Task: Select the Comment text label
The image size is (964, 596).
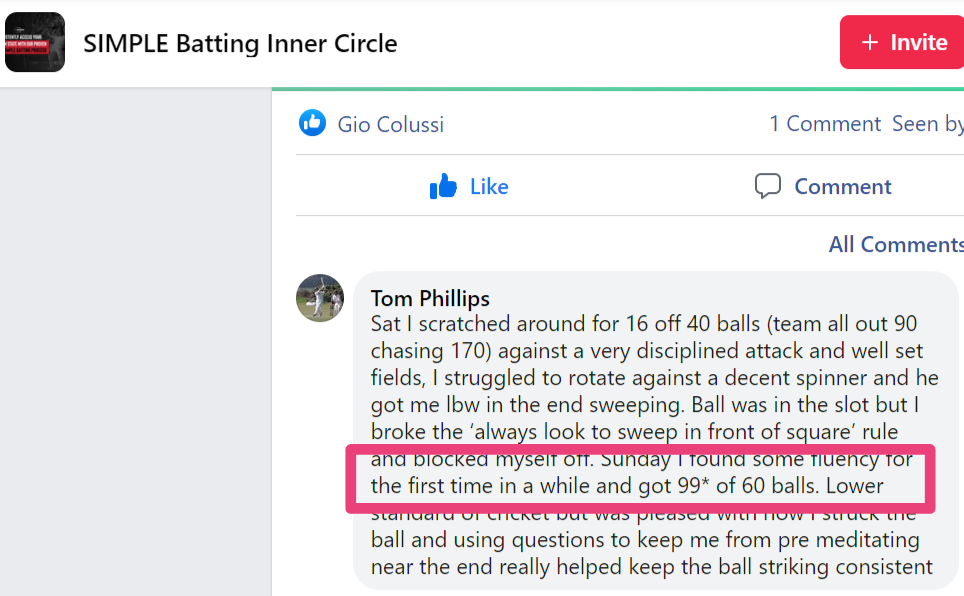Action: click(x=843, y=186)
